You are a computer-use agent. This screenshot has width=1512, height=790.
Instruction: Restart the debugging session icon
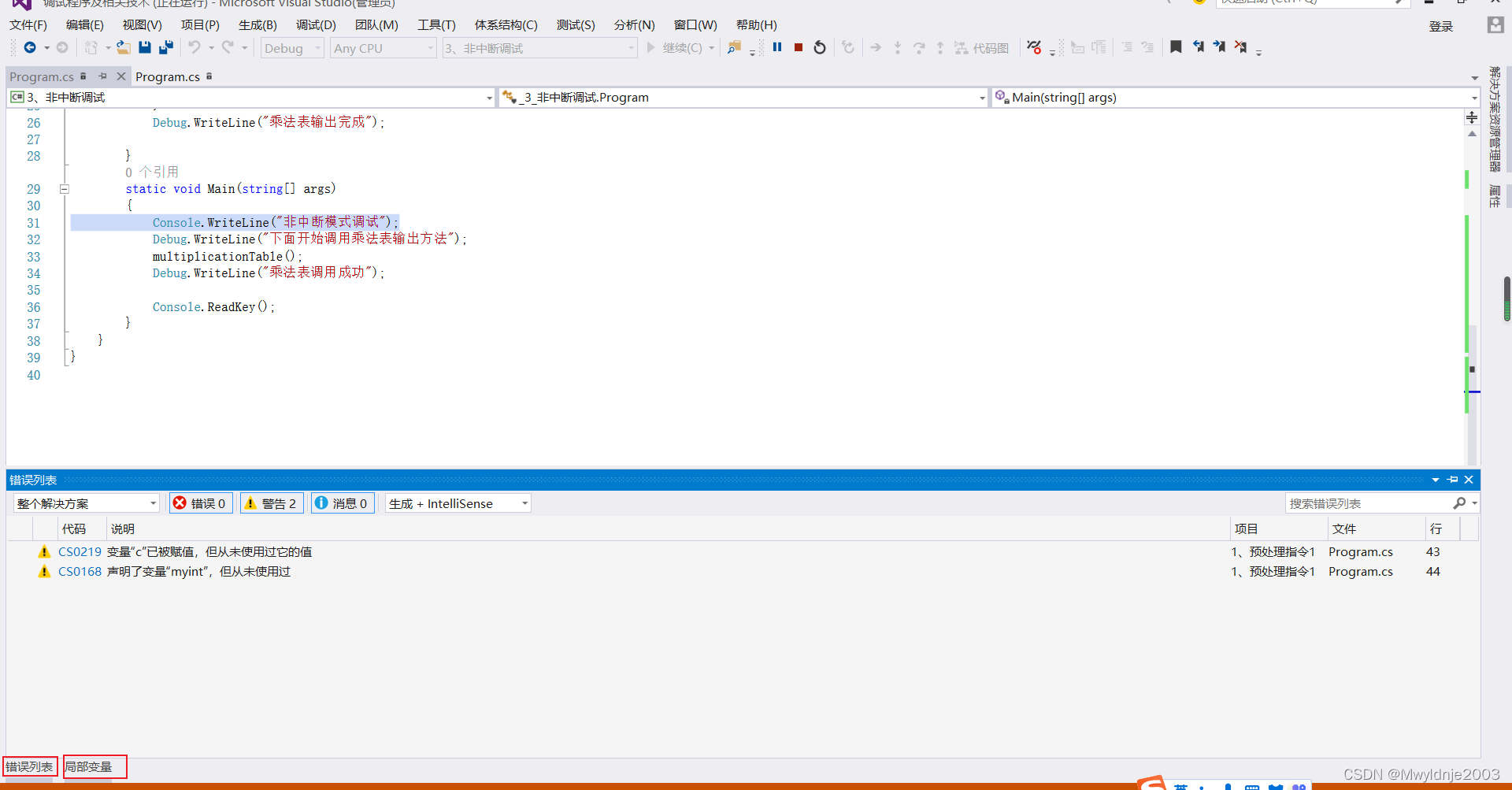click(820, 48)
